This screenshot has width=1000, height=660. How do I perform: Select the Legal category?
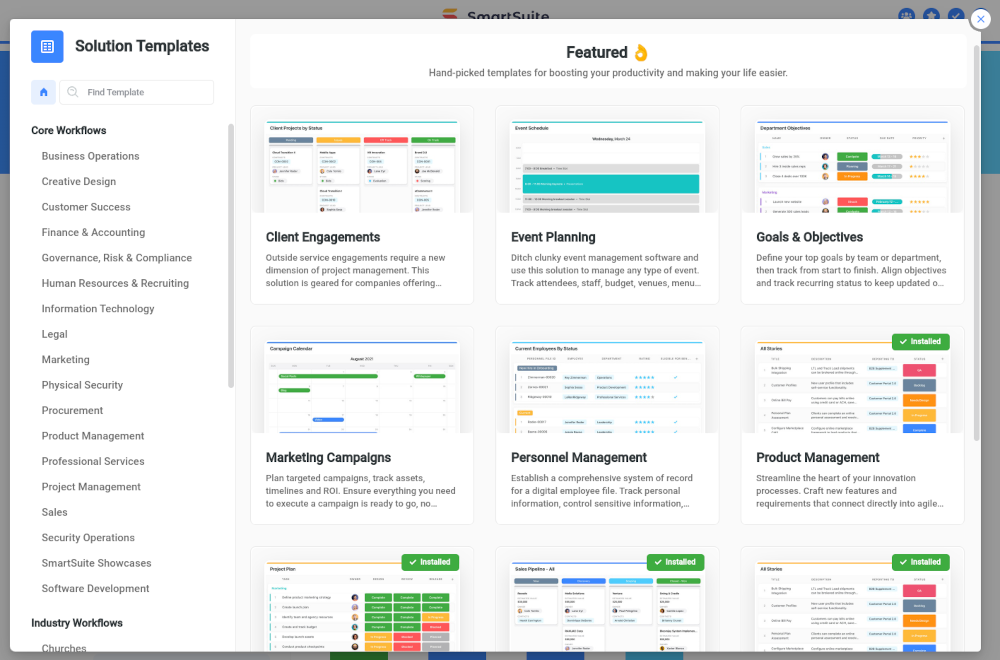[x=54, y=335]
